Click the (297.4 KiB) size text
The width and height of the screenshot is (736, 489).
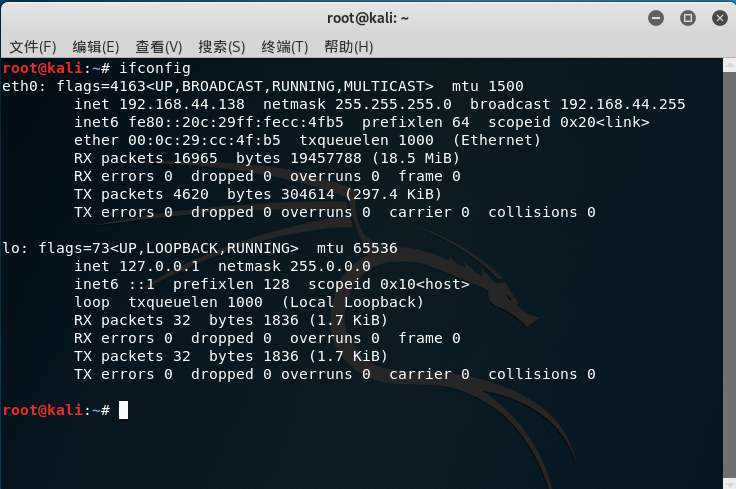393,194
